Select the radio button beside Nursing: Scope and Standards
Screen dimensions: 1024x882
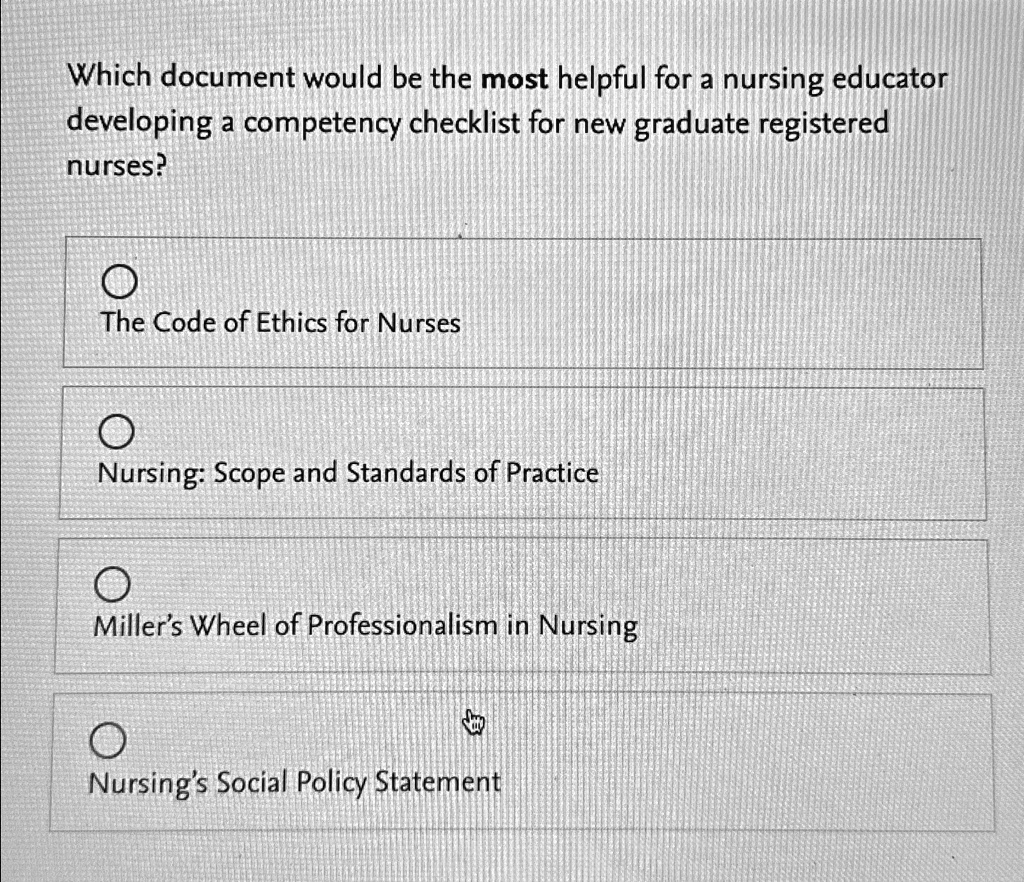click(119, 431)
